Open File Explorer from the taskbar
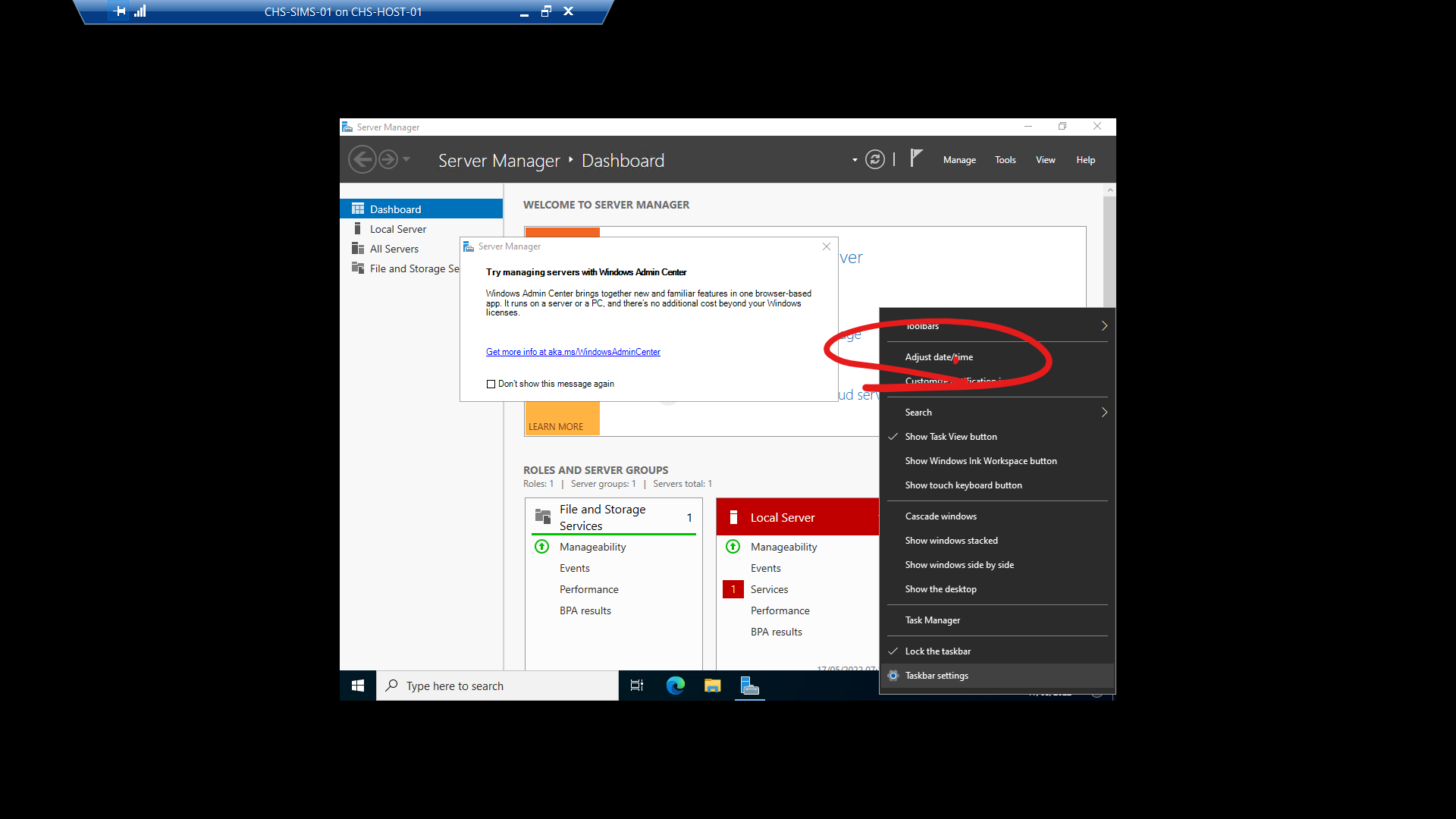Viewport: 1456px width, 819px height. tap(712, 686)
